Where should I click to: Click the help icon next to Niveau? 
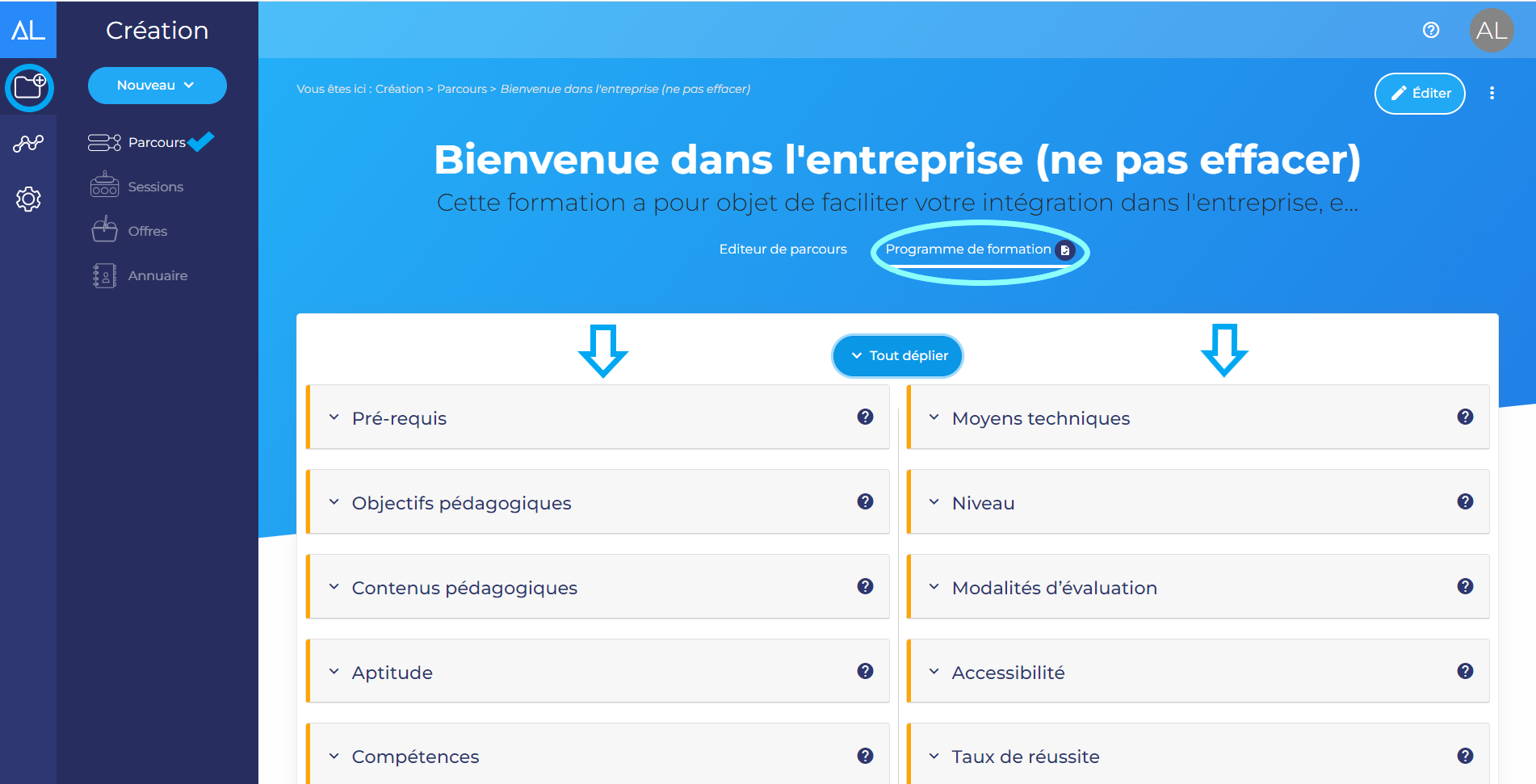1466,501
